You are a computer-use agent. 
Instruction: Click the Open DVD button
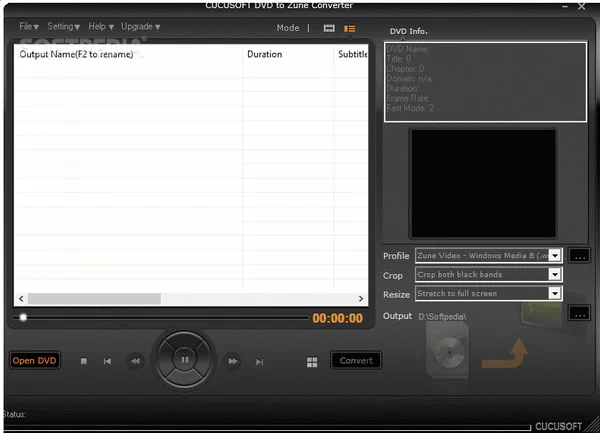tap(34, 360)
